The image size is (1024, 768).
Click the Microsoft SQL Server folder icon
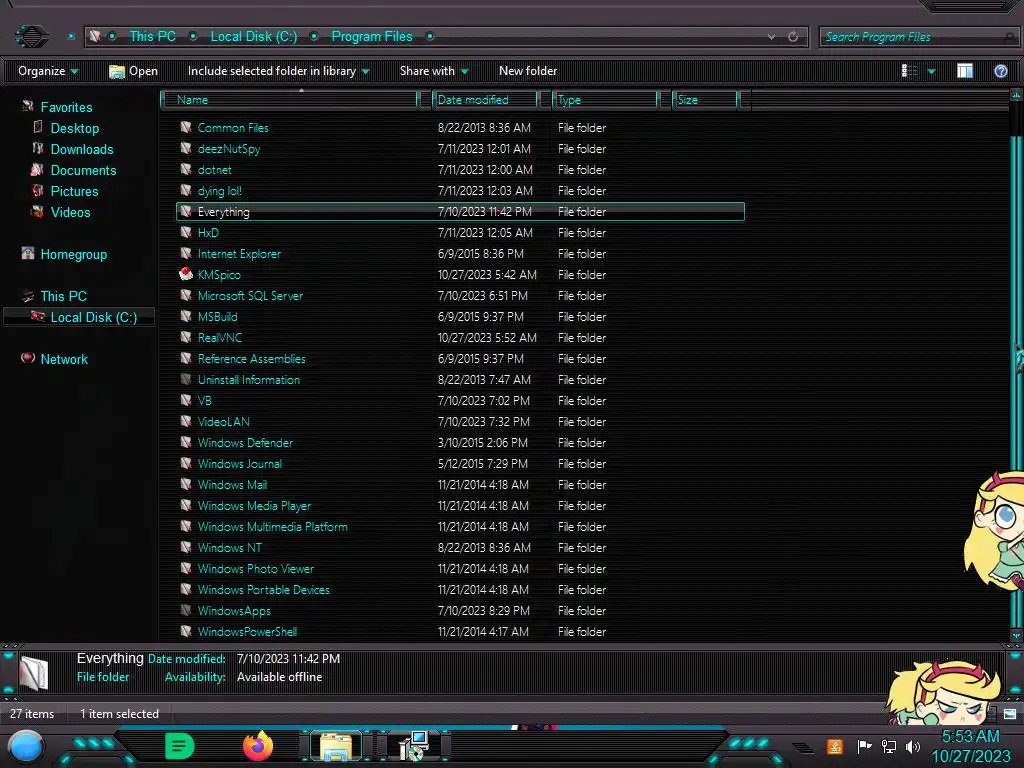(x=185, y=295)
